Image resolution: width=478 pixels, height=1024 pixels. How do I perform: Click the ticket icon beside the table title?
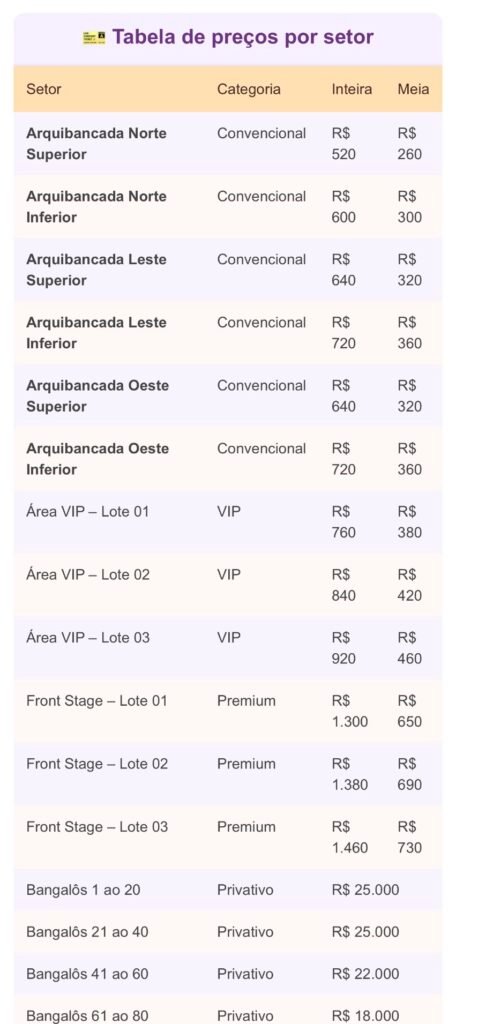click(x=93, y=38)
